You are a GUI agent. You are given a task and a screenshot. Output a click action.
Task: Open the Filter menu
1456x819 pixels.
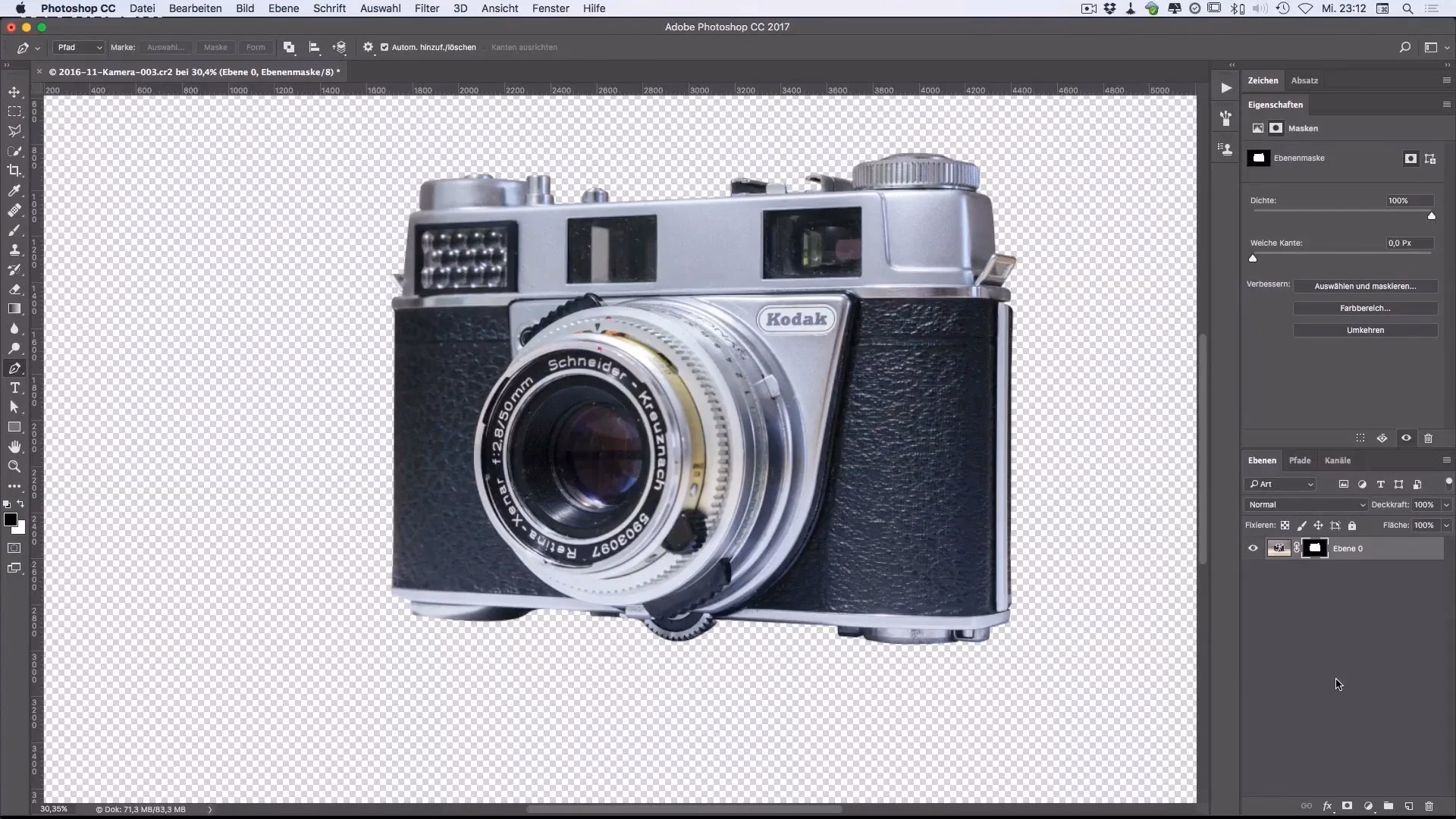(x=427, y=8)
